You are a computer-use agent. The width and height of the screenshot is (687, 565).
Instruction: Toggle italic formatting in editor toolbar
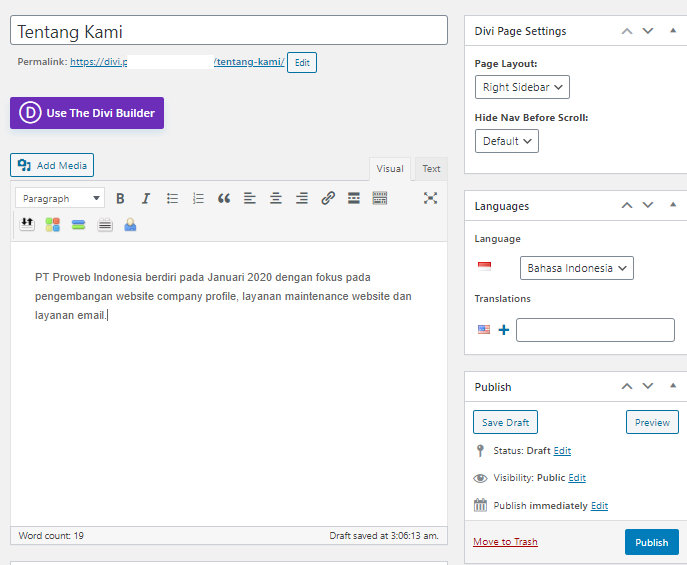click(146, 198)
